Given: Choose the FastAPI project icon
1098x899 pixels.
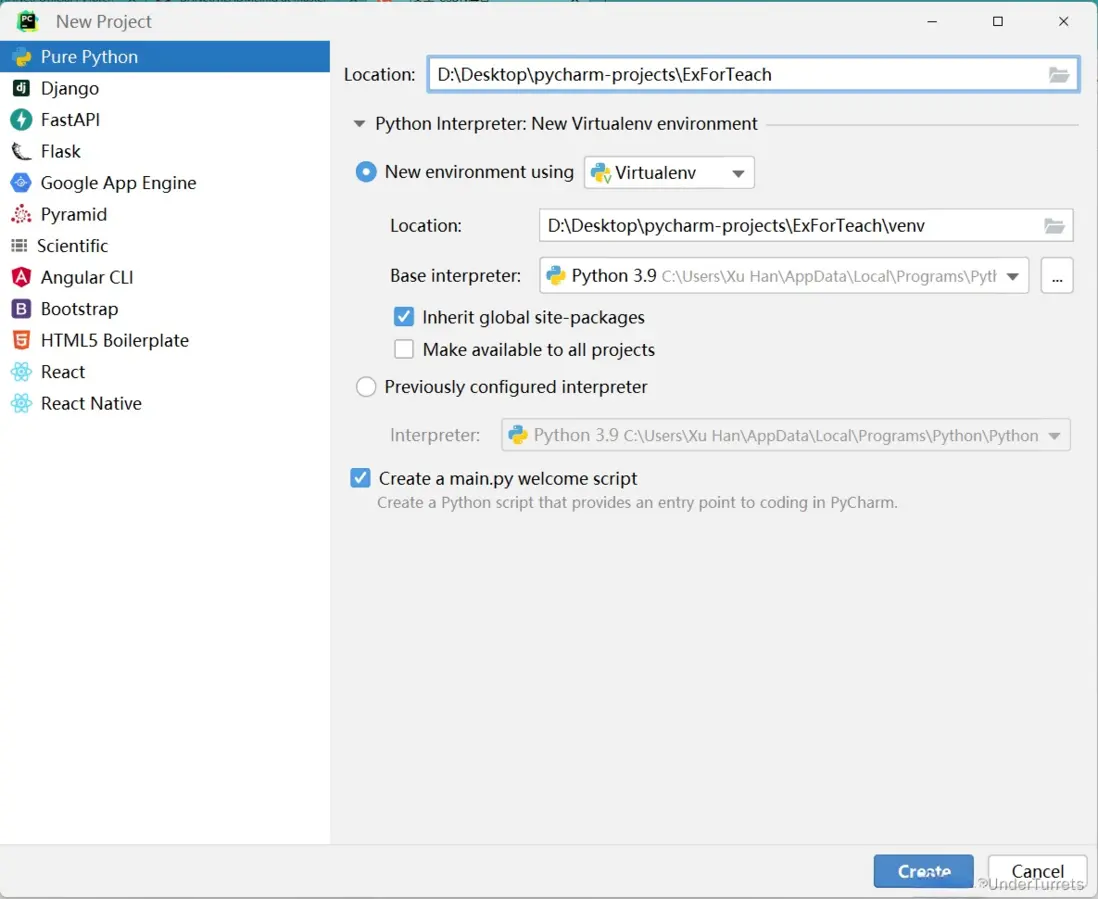Looking at the screenshot, I should coord(21,120).
